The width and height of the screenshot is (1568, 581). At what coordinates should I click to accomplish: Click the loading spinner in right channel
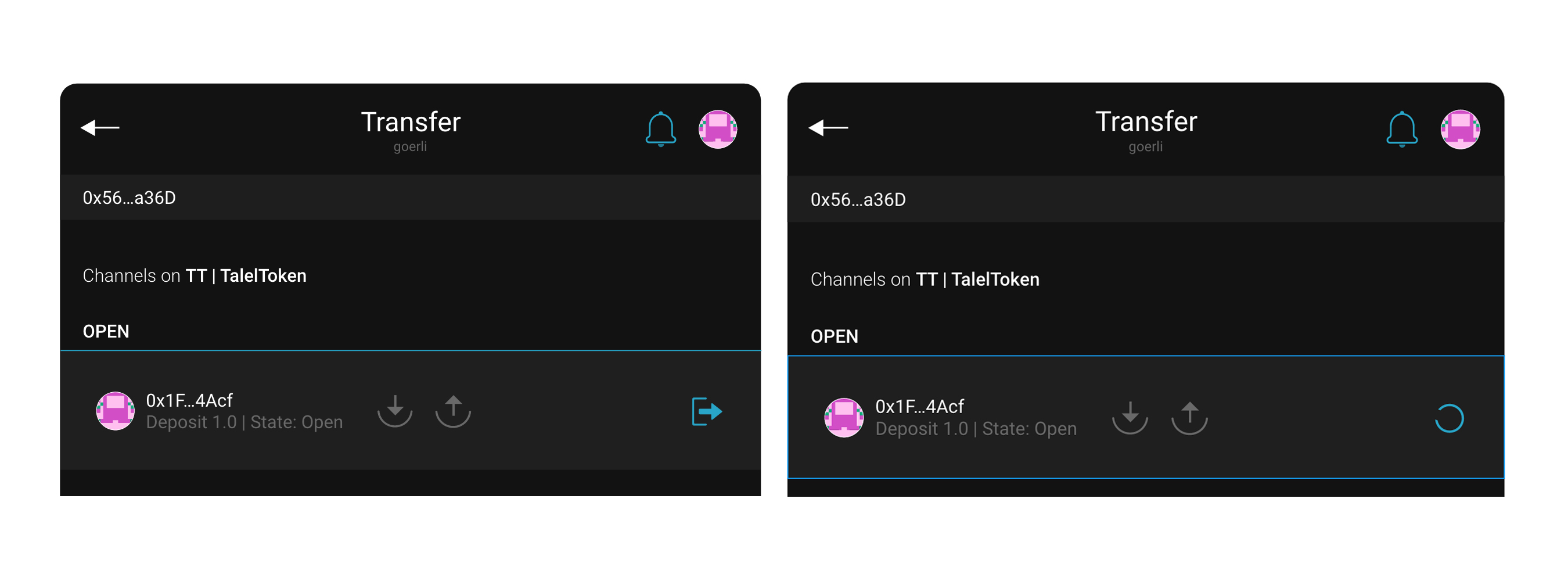1450,418
